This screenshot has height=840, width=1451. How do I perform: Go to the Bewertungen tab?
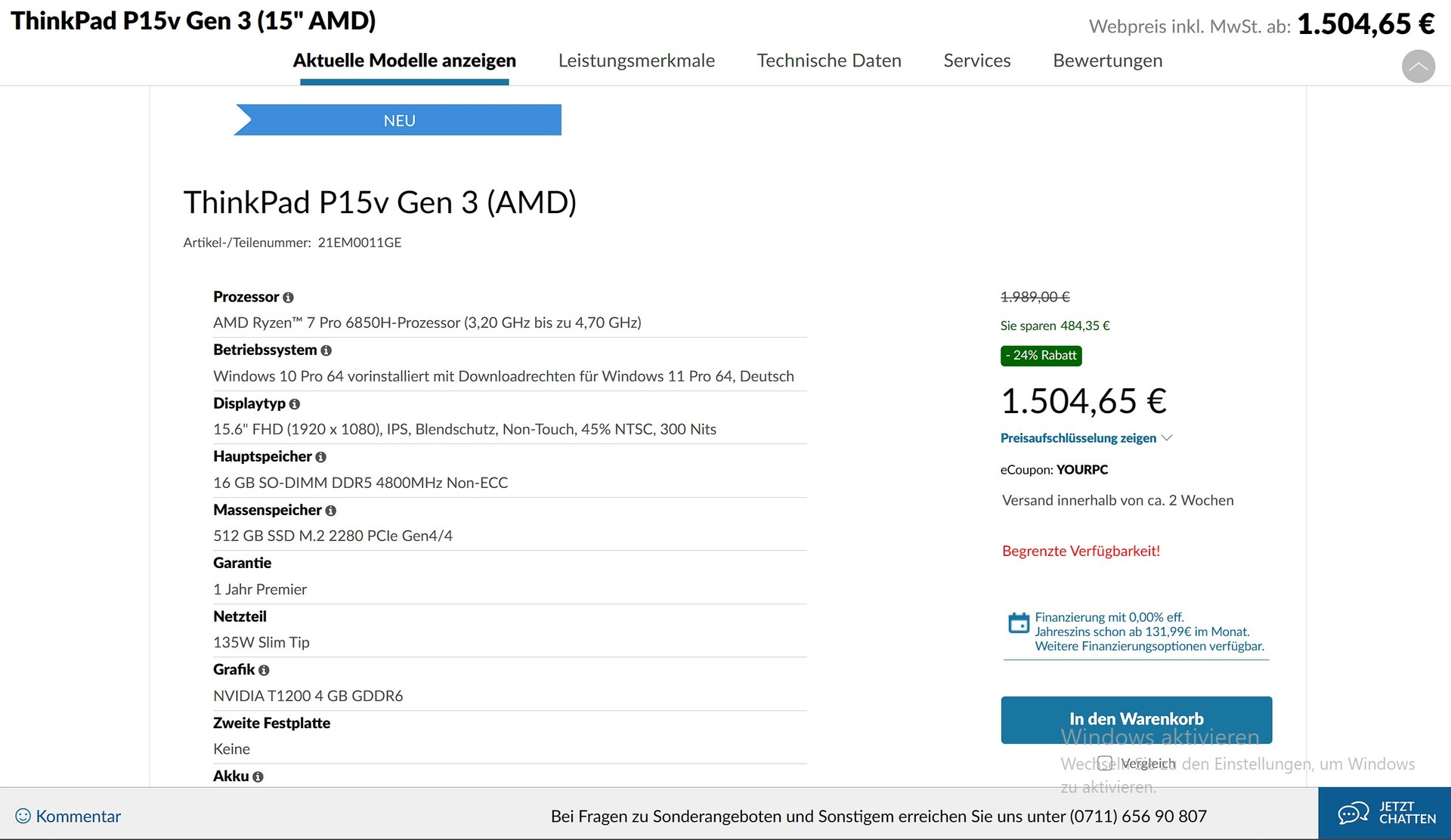(x=1107, y=60)
